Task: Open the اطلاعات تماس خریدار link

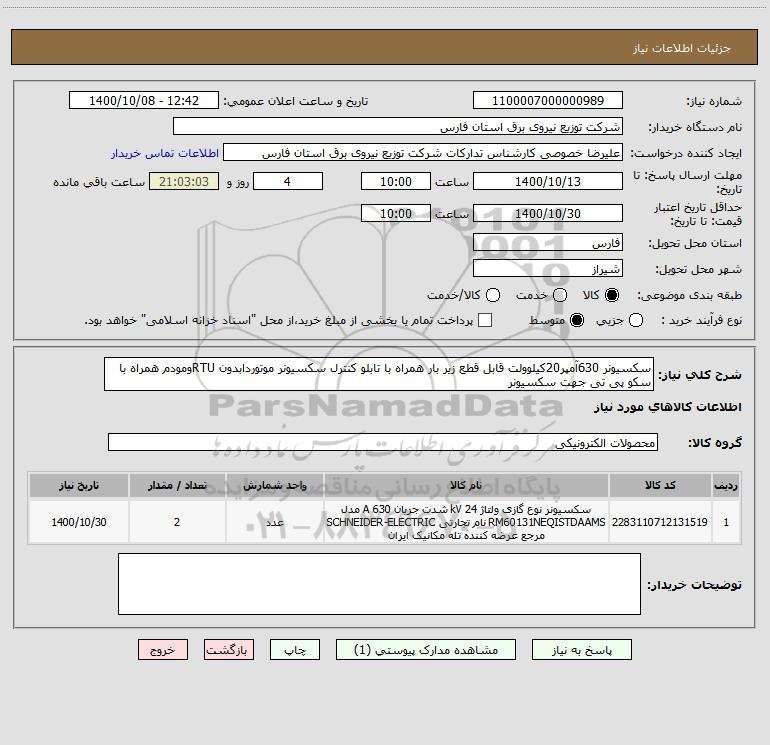Action: 165,153
